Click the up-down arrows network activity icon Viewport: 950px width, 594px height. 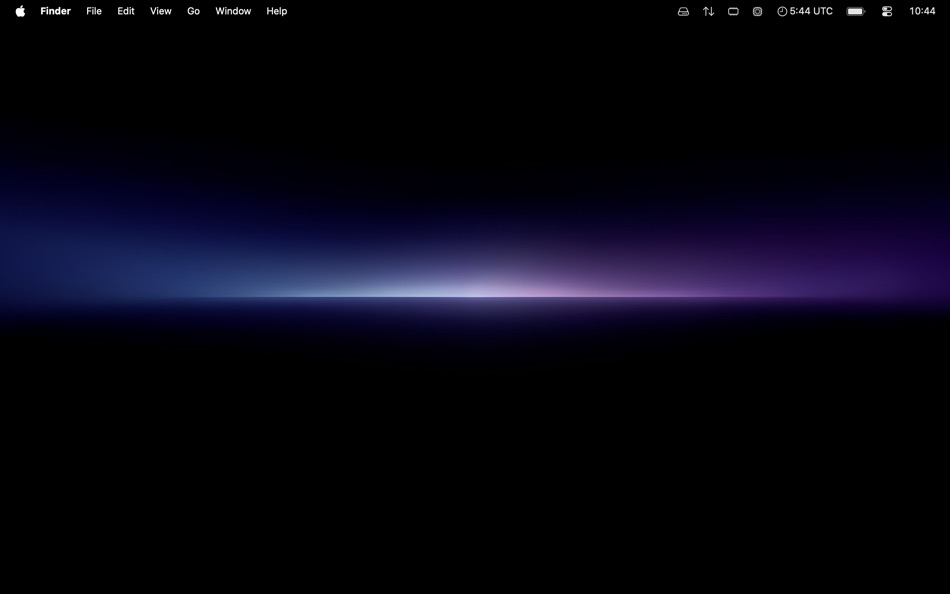click(708, 11)
